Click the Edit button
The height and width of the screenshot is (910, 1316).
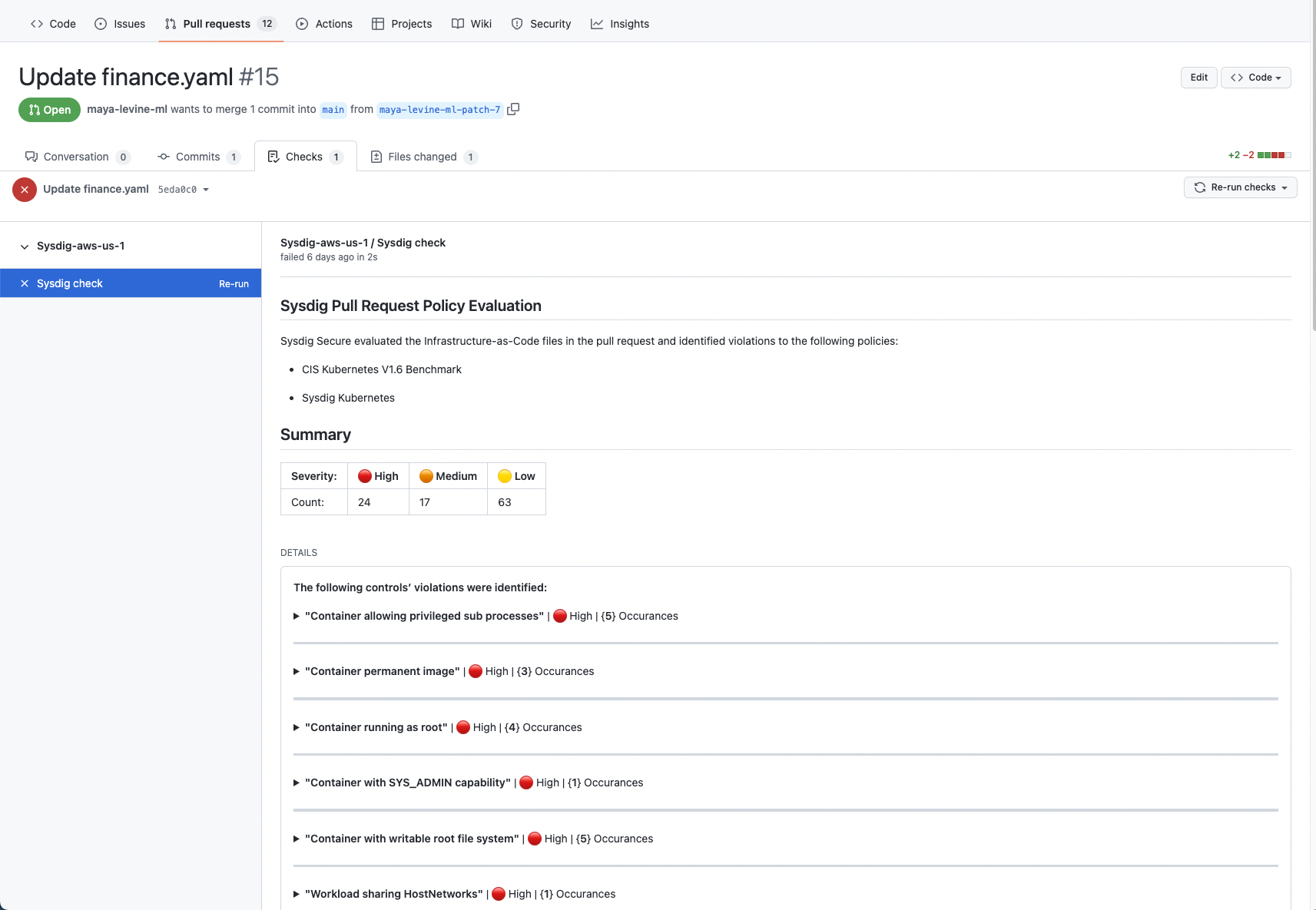coord(1198,78)
